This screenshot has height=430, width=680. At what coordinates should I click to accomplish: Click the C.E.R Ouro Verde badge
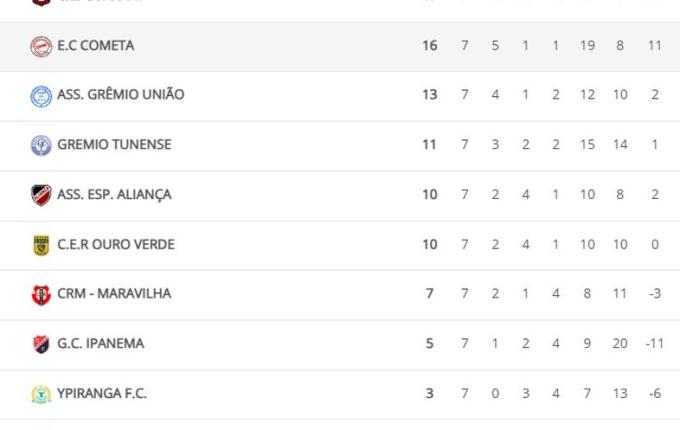coord(41,245)
